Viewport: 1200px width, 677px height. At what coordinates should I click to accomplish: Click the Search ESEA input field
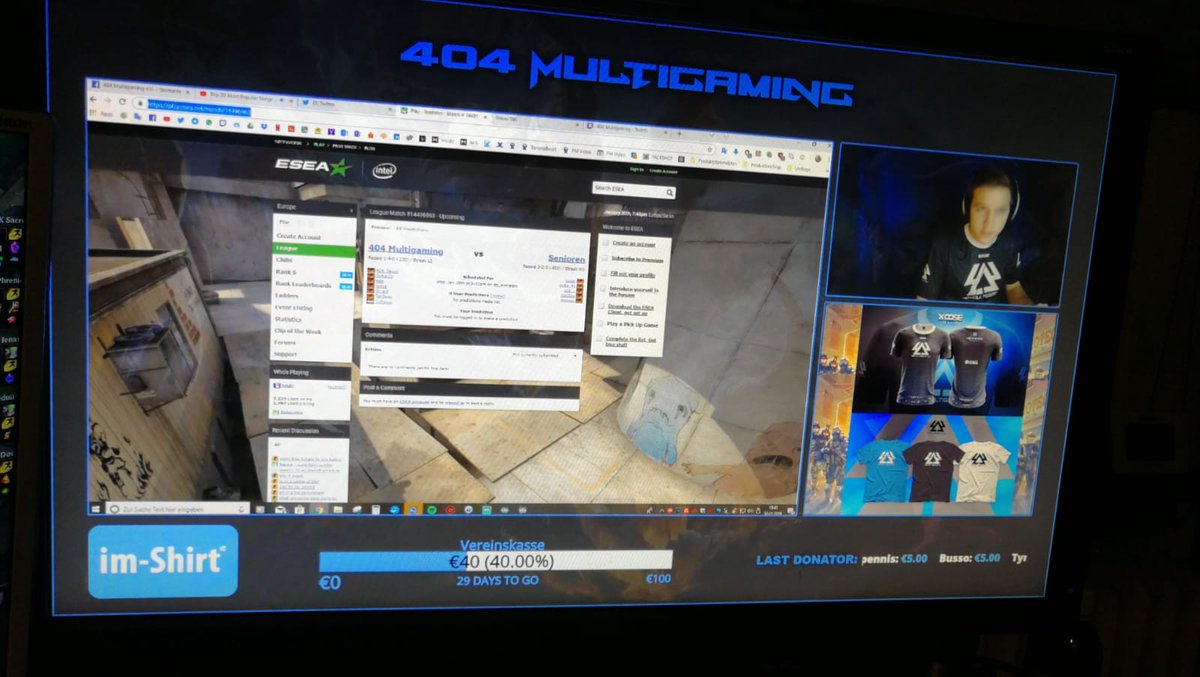click(634, 190)
